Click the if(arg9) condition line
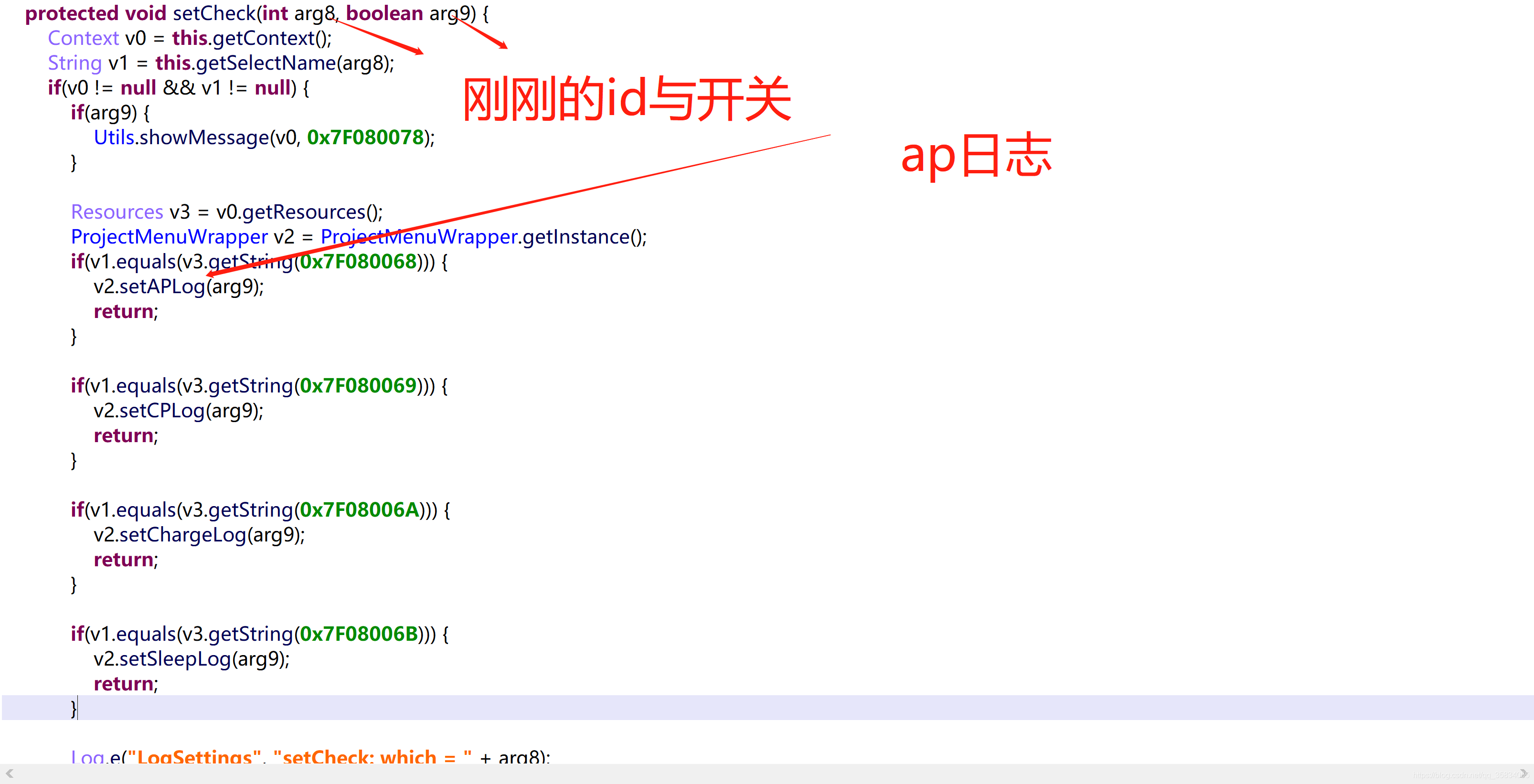 click(110, 113)
